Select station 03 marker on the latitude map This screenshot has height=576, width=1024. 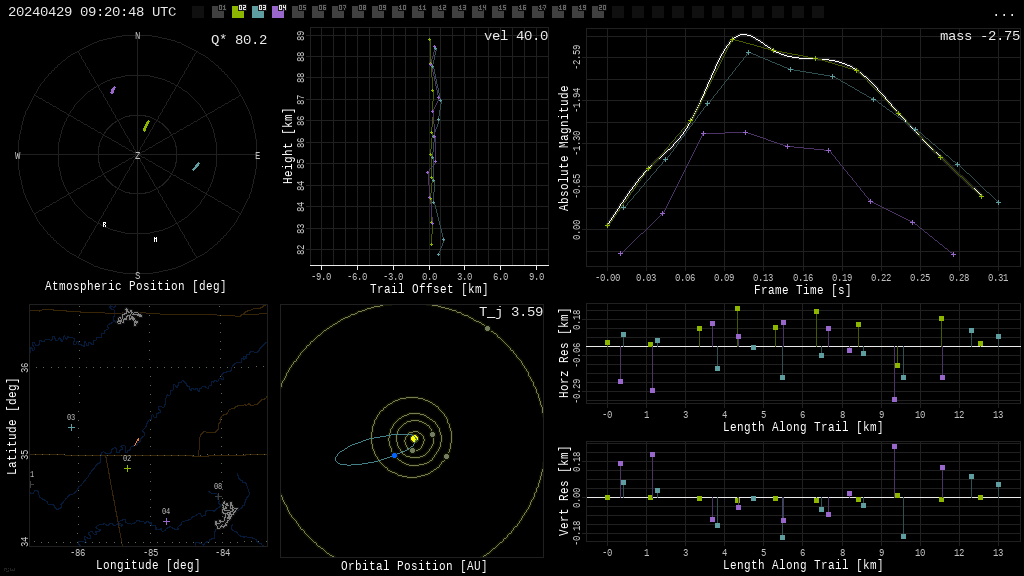click(71, 427)
